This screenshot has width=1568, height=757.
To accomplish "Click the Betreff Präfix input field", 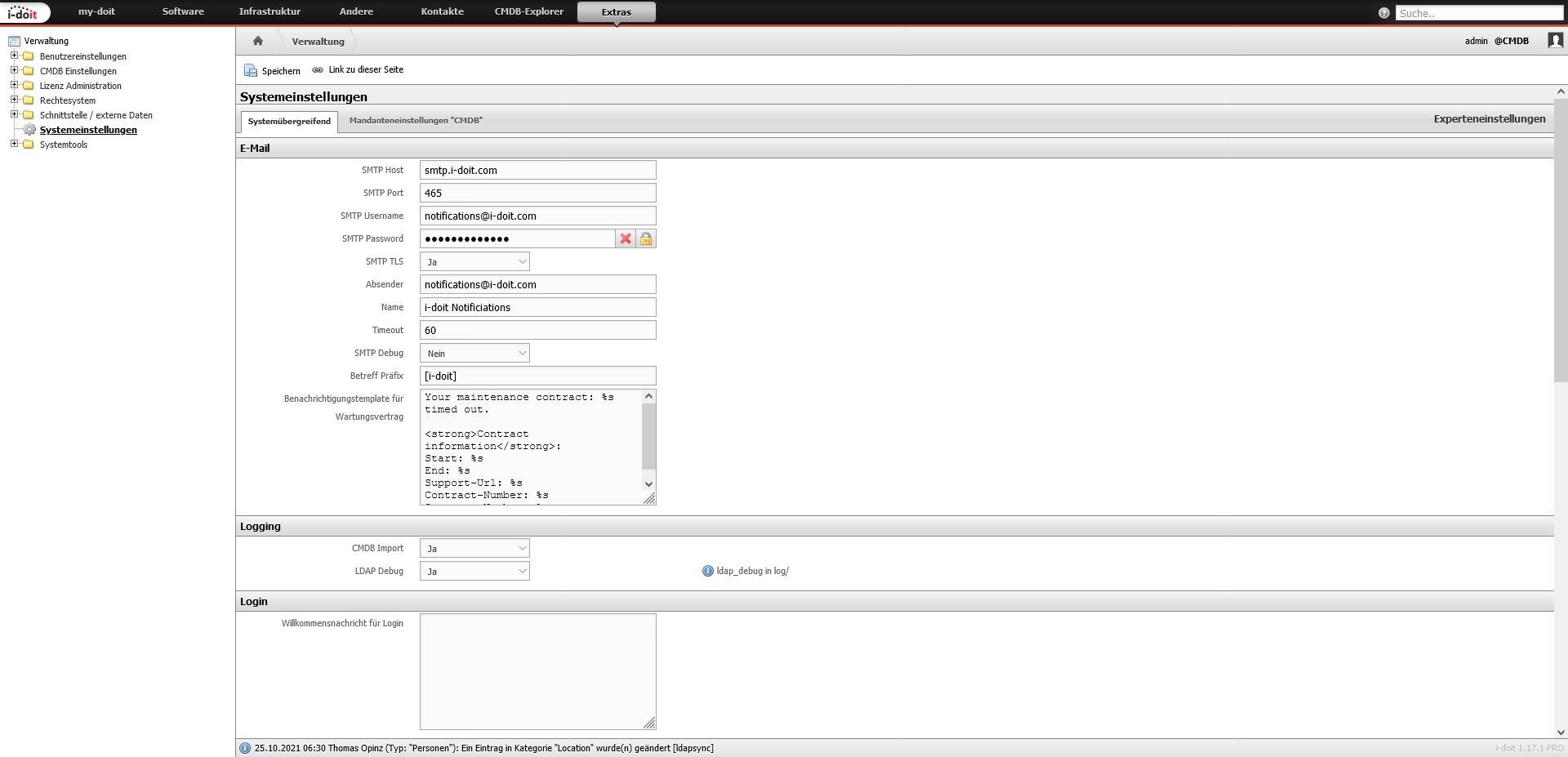I will pyautogui.click(x=538, y=376).
